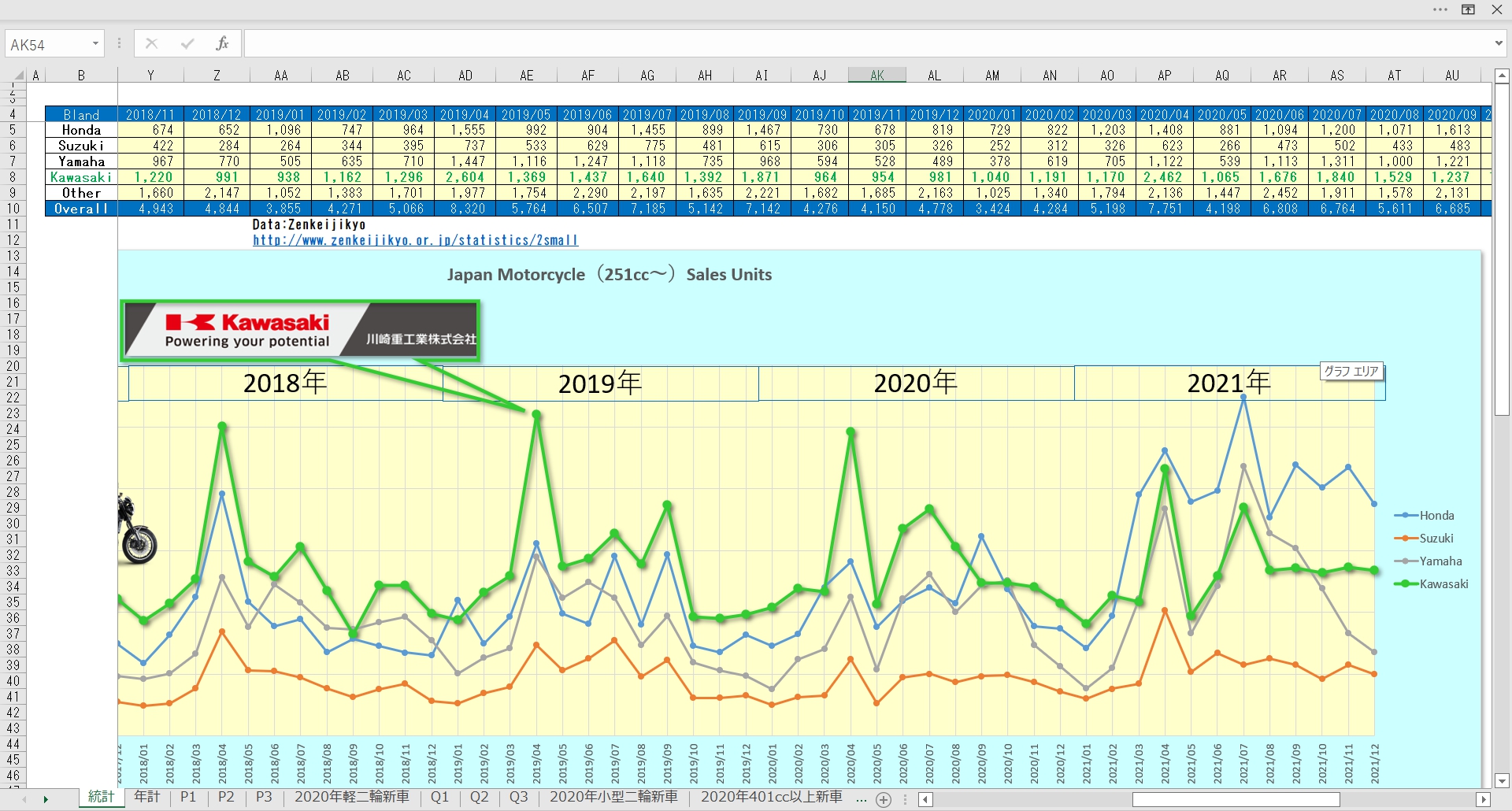Select the Kawasaki legend entry
1512x811 pixels.
1431,584
